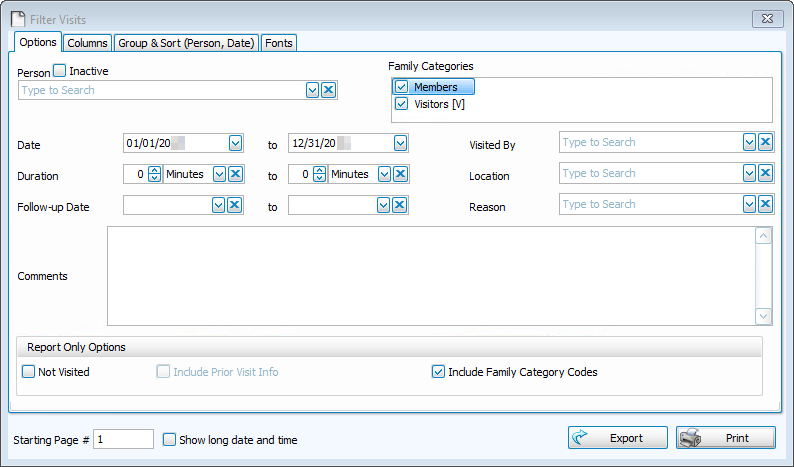Clear the Visited By field using X icon
Image resolution: width=794 pixels, height=467 pixels.
tap(765, 143)
